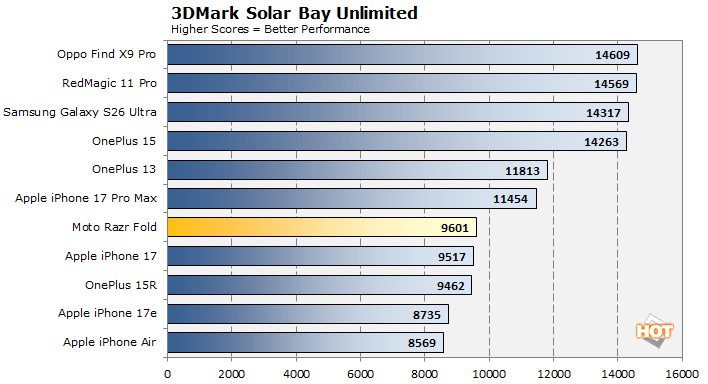Click the x-axis label 2000
This screenshot has width=708, height=384.
pyautogui.click(x=232, y=374)
